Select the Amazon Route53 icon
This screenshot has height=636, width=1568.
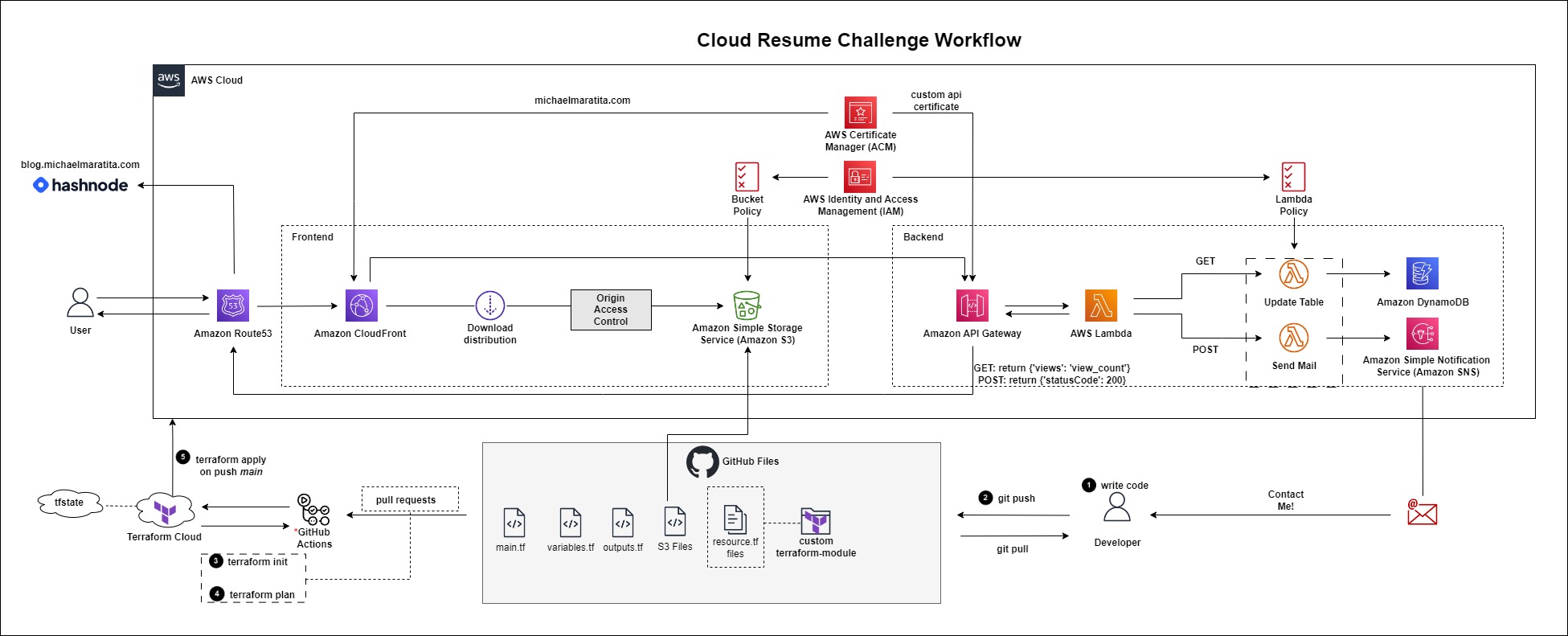point(233,306)
